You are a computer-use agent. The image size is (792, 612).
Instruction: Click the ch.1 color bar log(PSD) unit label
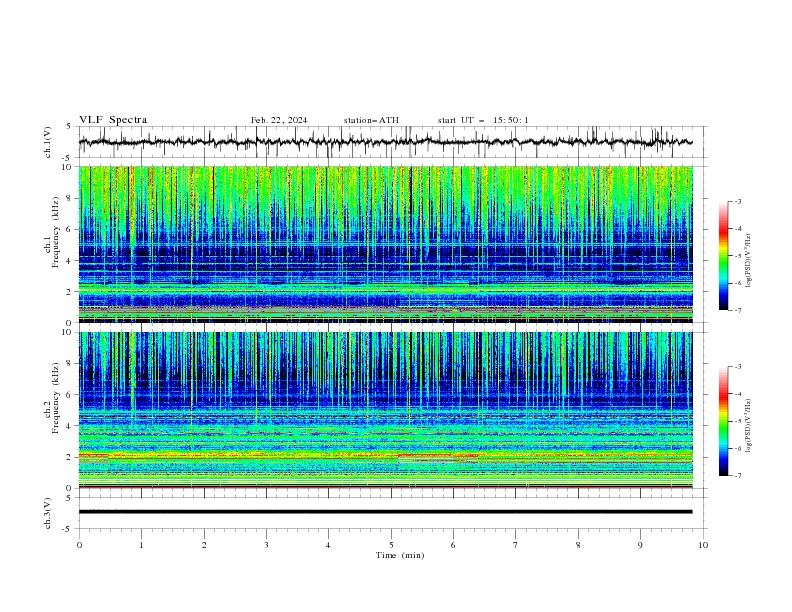(x=749, y=261)
